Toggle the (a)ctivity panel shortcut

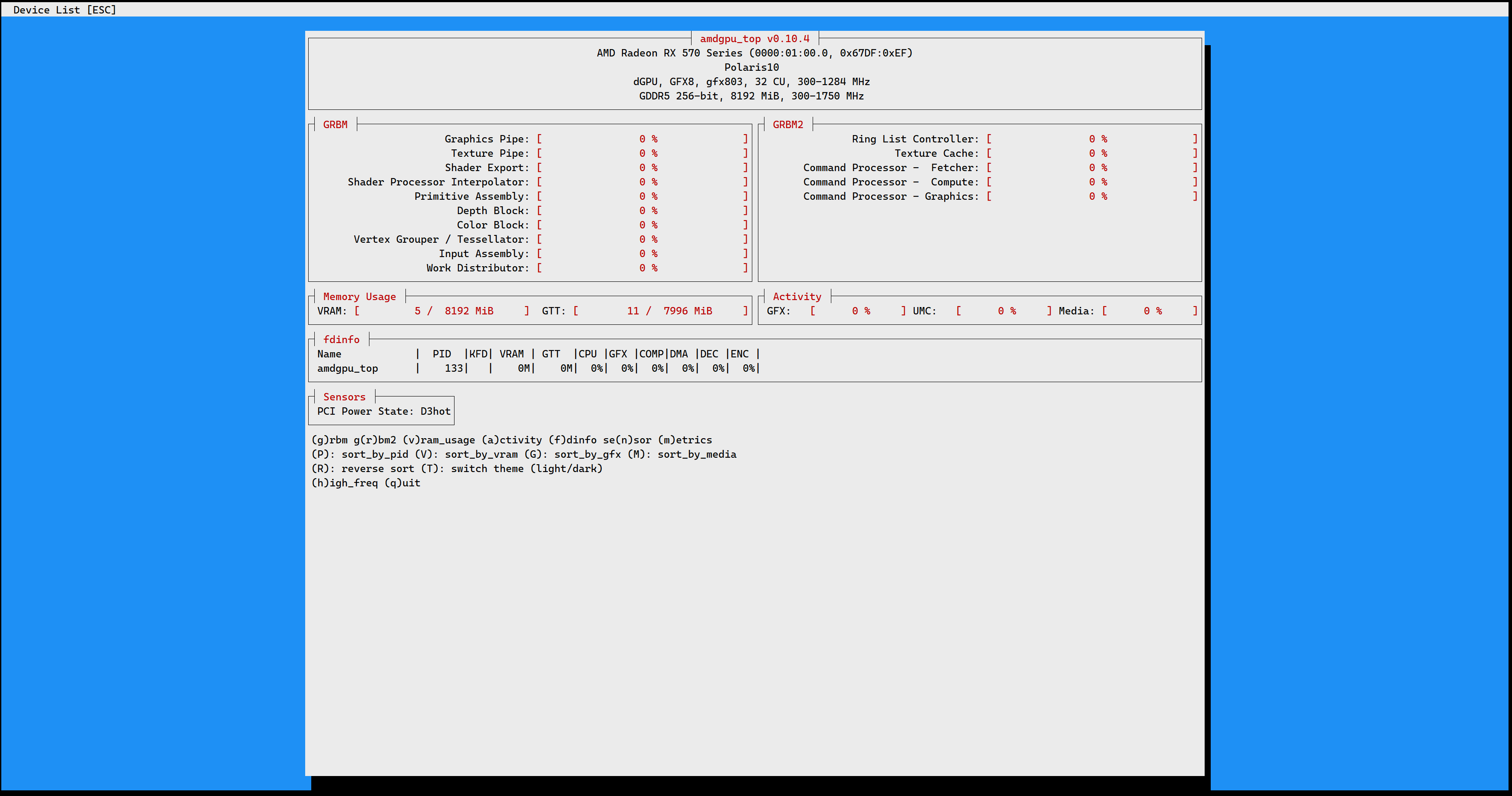(x=511, y=439)
